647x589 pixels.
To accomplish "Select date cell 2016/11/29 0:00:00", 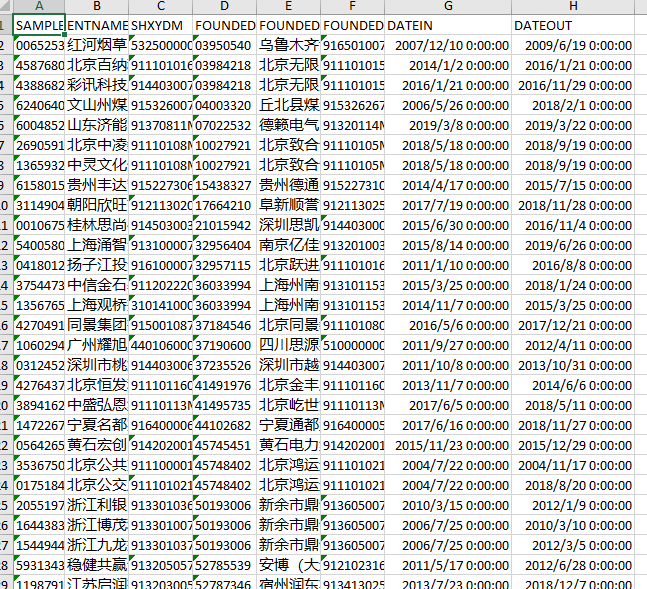I will [x=573, y=85].
